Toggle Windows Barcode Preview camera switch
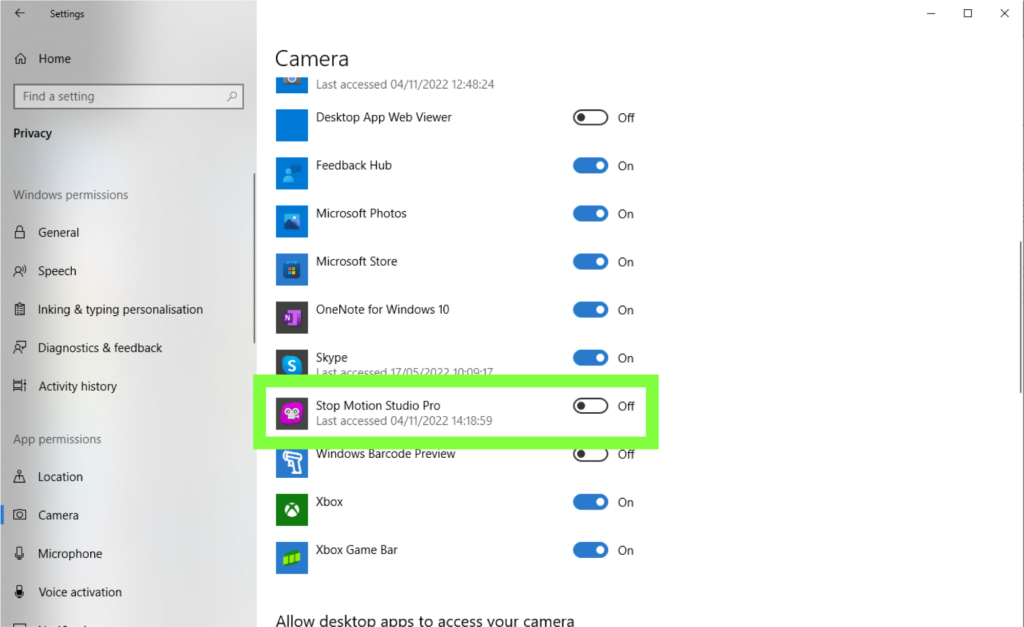This screenshot has width=1024, height=627. [590, 455]
